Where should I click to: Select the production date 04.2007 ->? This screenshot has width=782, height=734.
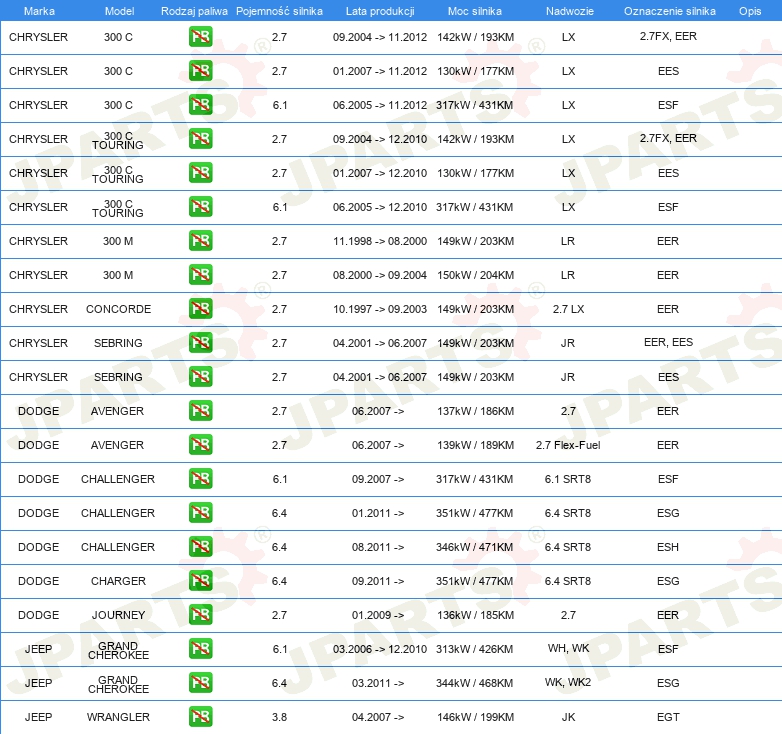378,717
